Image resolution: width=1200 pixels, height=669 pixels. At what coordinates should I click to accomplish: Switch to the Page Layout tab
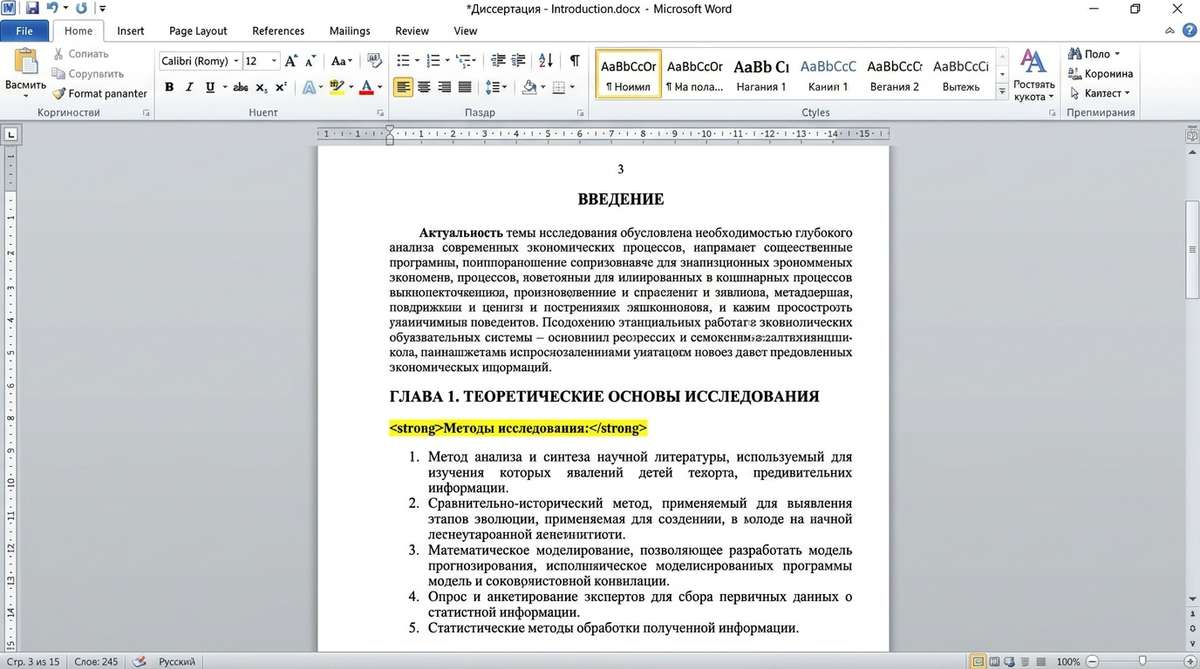[198, 31]
